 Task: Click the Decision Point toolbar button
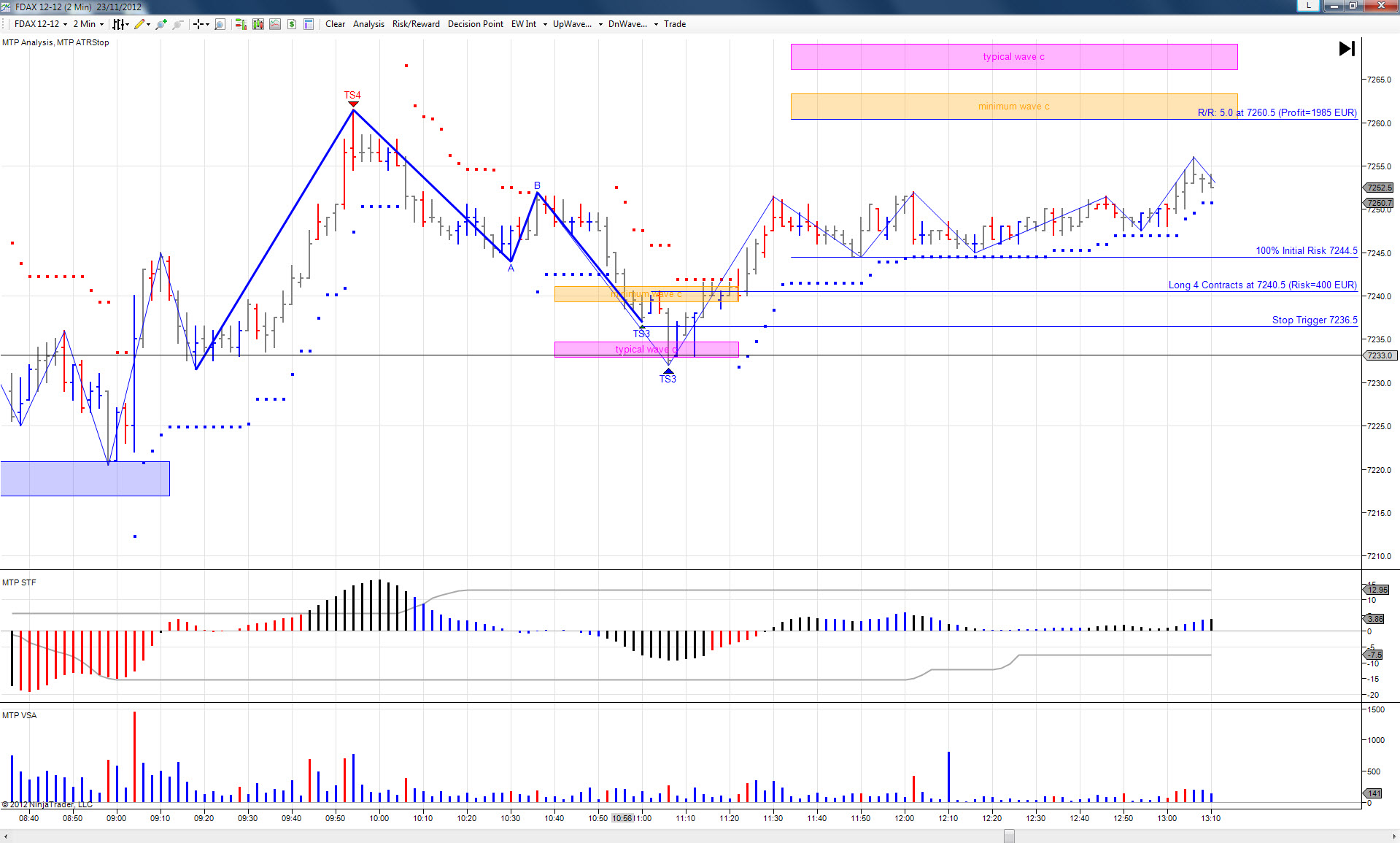tap(476, 24)
